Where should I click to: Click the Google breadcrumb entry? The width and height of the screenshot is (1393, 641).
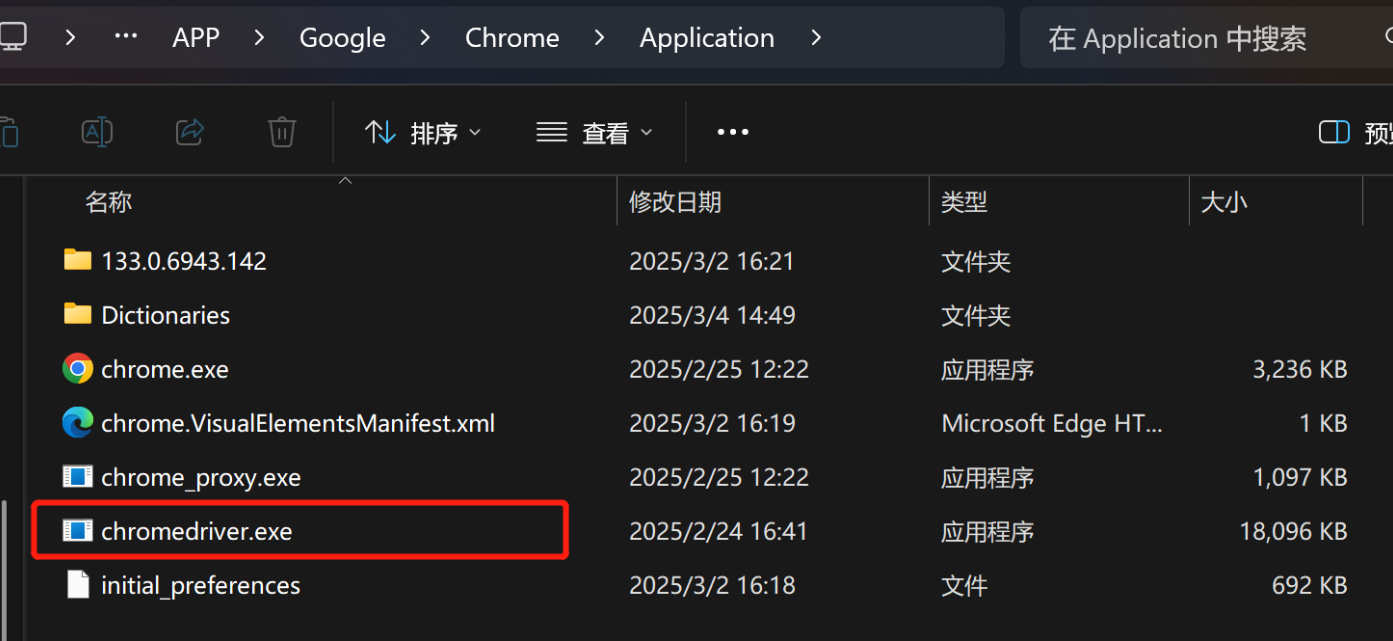[x=342, y=37]
